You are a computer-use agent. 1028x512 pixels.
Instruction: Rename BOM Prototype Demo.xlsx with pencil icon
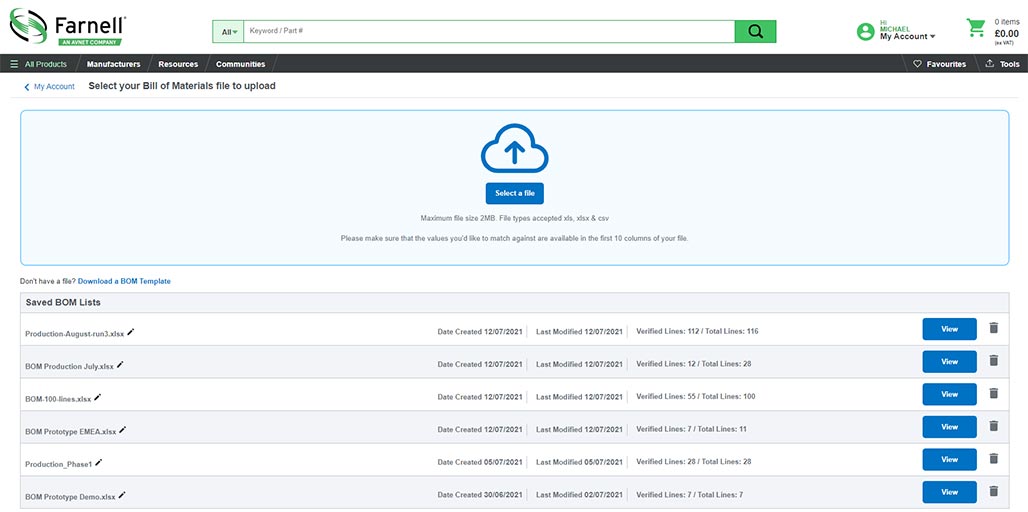122,496
